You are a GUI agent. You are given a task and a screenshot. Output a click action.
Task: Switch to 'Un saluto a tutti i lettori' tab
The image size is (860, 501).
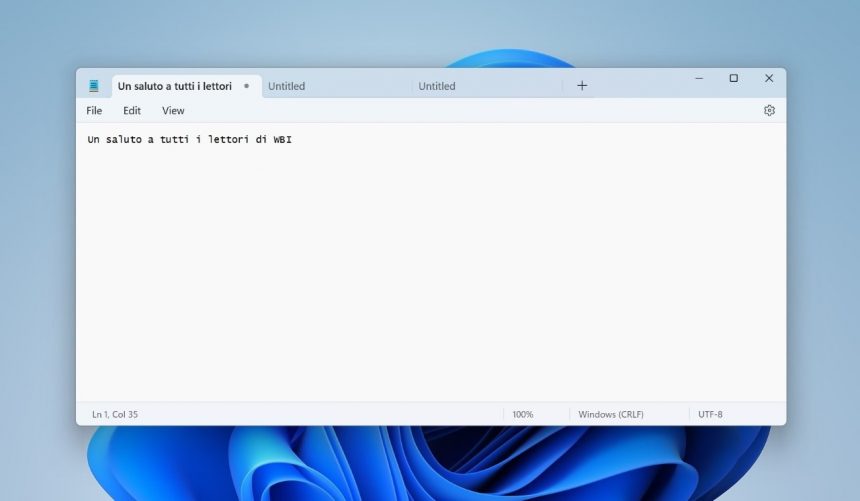[174, 86]
